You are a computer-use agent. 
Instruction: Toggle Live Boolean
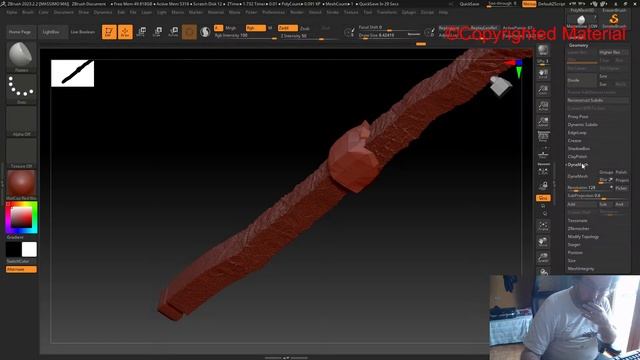(82, 32)
